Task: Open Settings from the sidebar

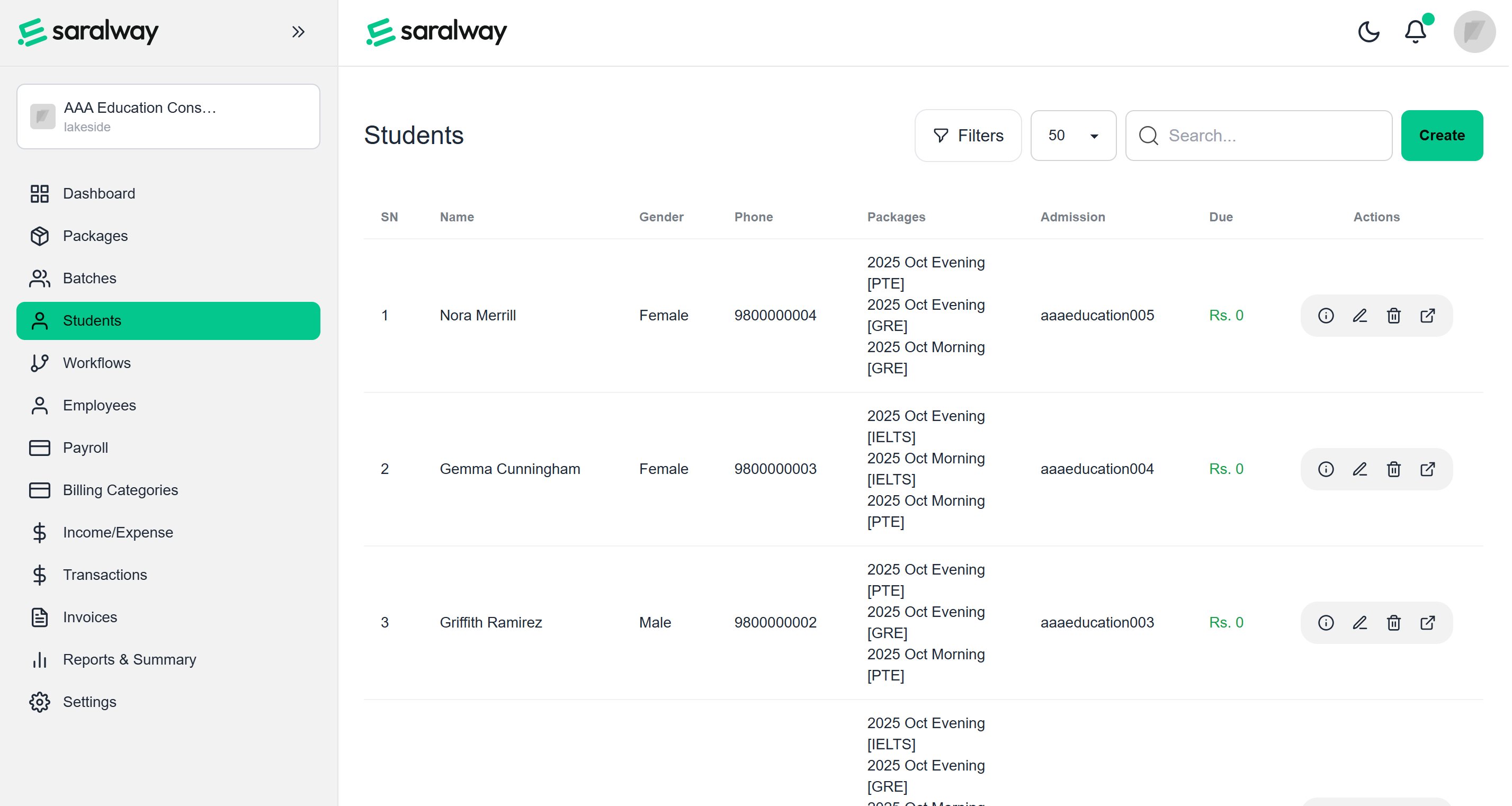Action: click(89, 702)
